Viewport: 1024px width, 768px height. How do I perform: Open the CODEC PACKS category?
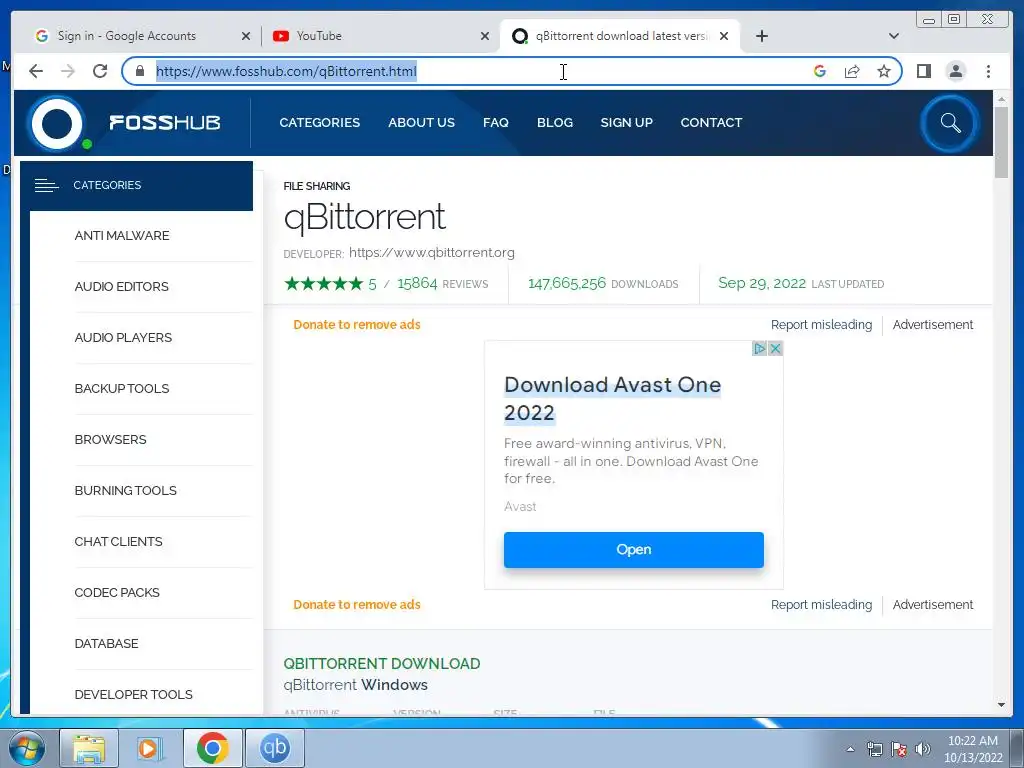click(117, 592)
